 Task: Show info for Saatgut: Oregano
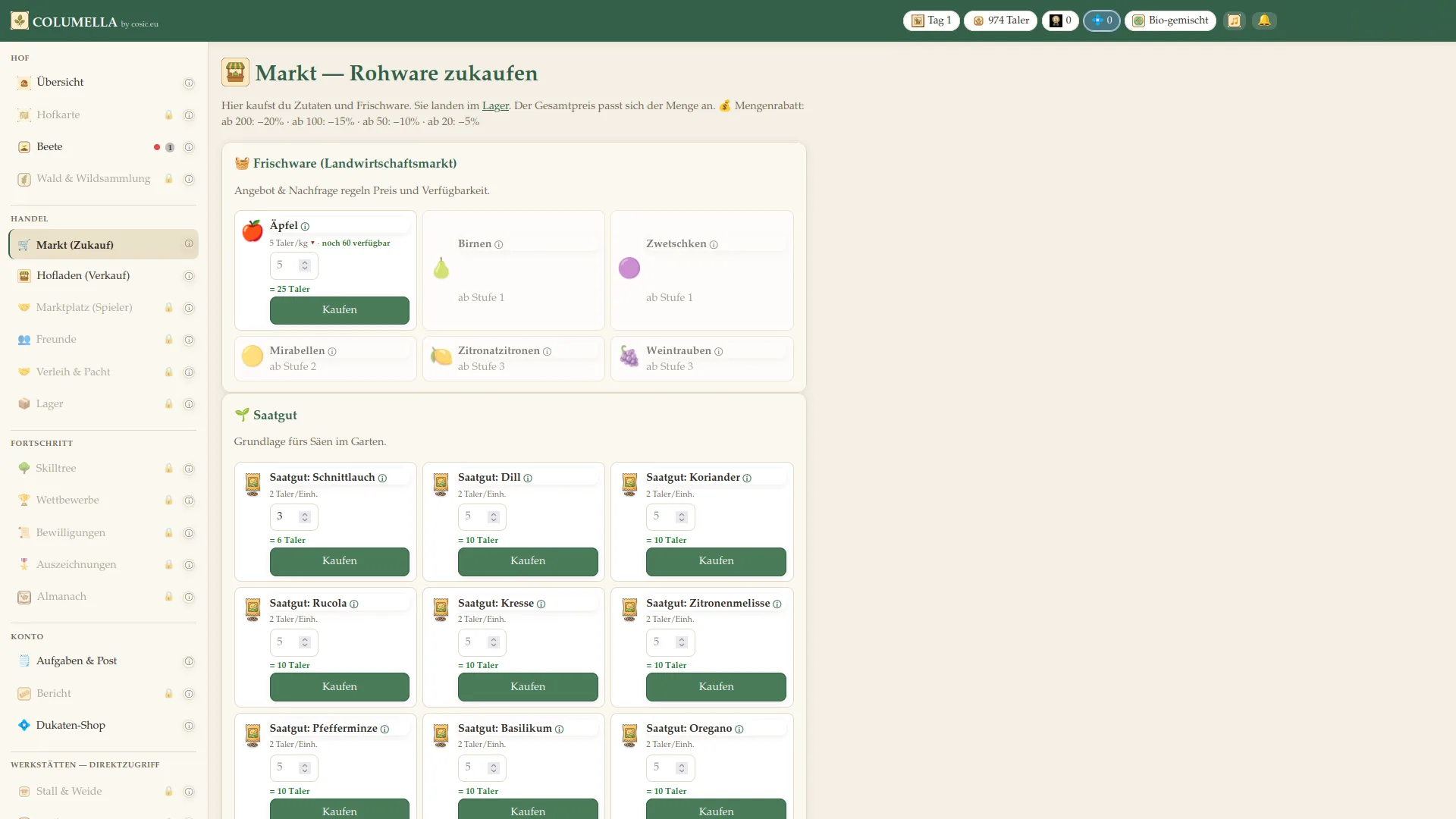[739, 729]
